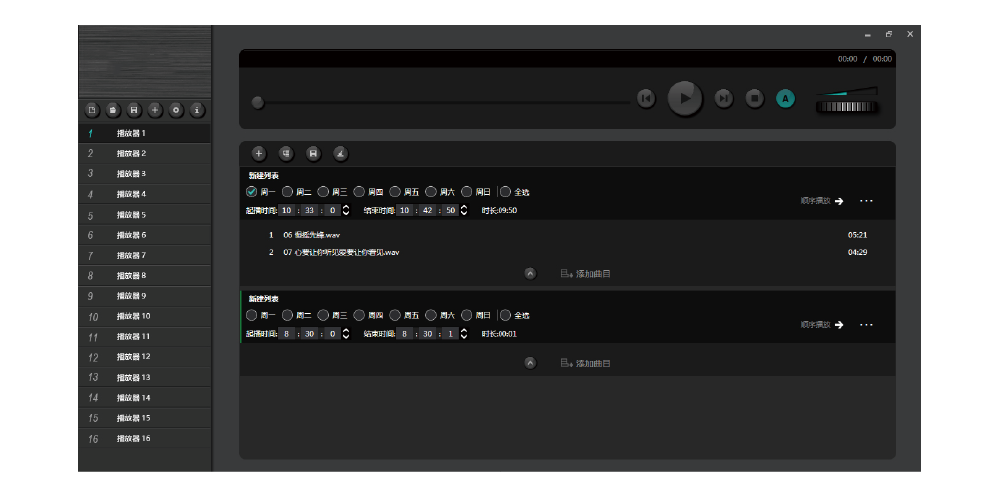This screenshot has width=1000, height=500.
Task: Change 顺序播放 mode in the first playlist
Action: click(x=822, y=201)
